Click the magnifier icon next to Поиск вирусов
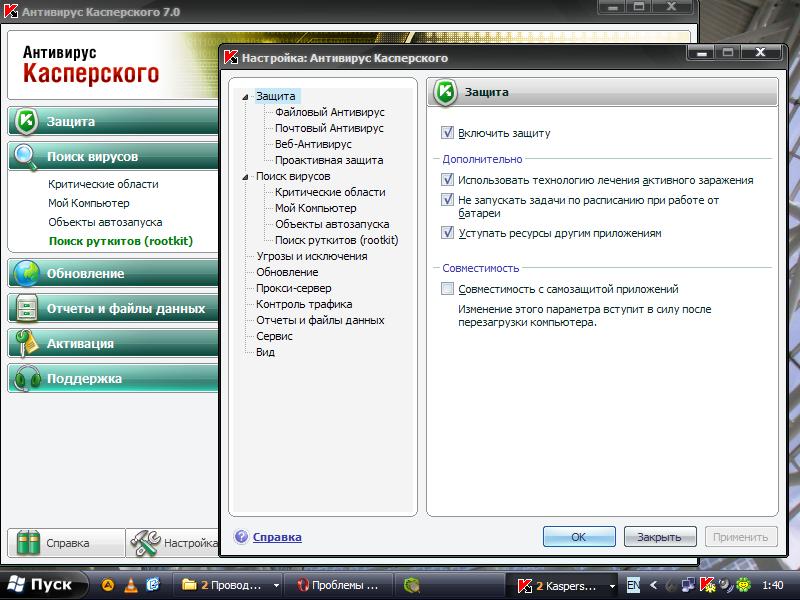The height and width of the screenshot is (600, 800). point(26,157)
